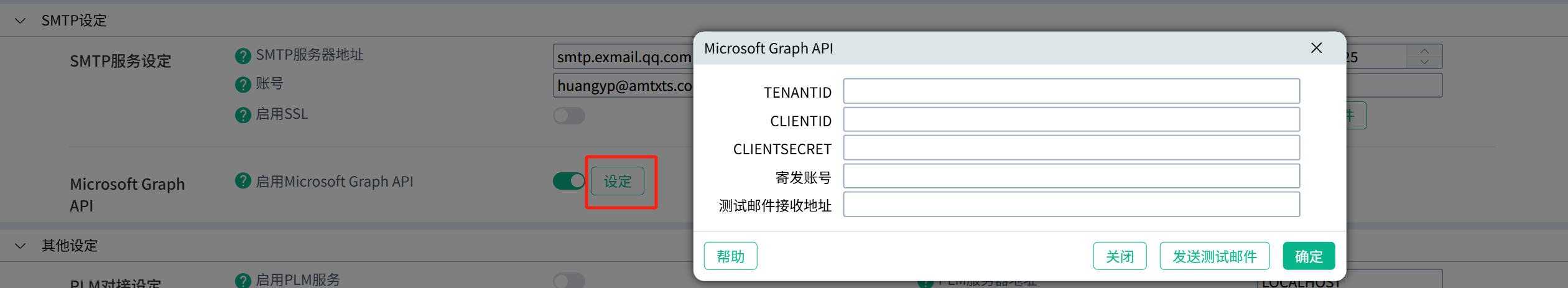Open 设定 button for Microsoft Graph
1568x288 pixels.
617,182
